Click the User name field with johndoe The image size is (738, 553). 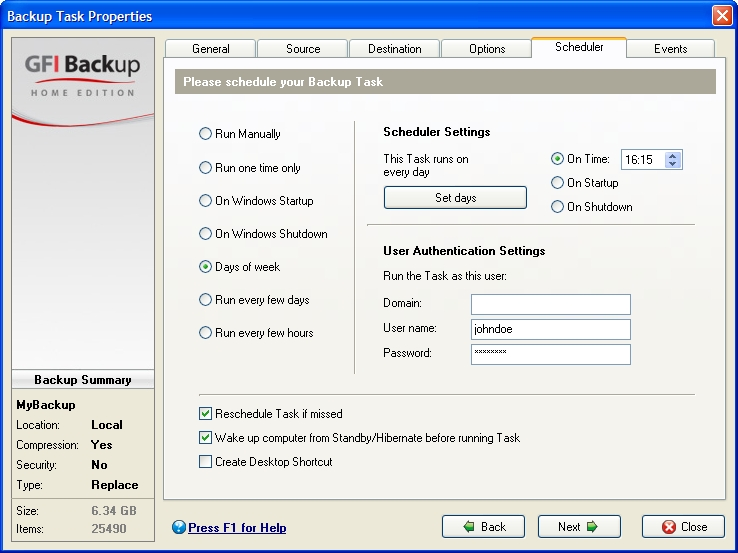click(551, 329)
